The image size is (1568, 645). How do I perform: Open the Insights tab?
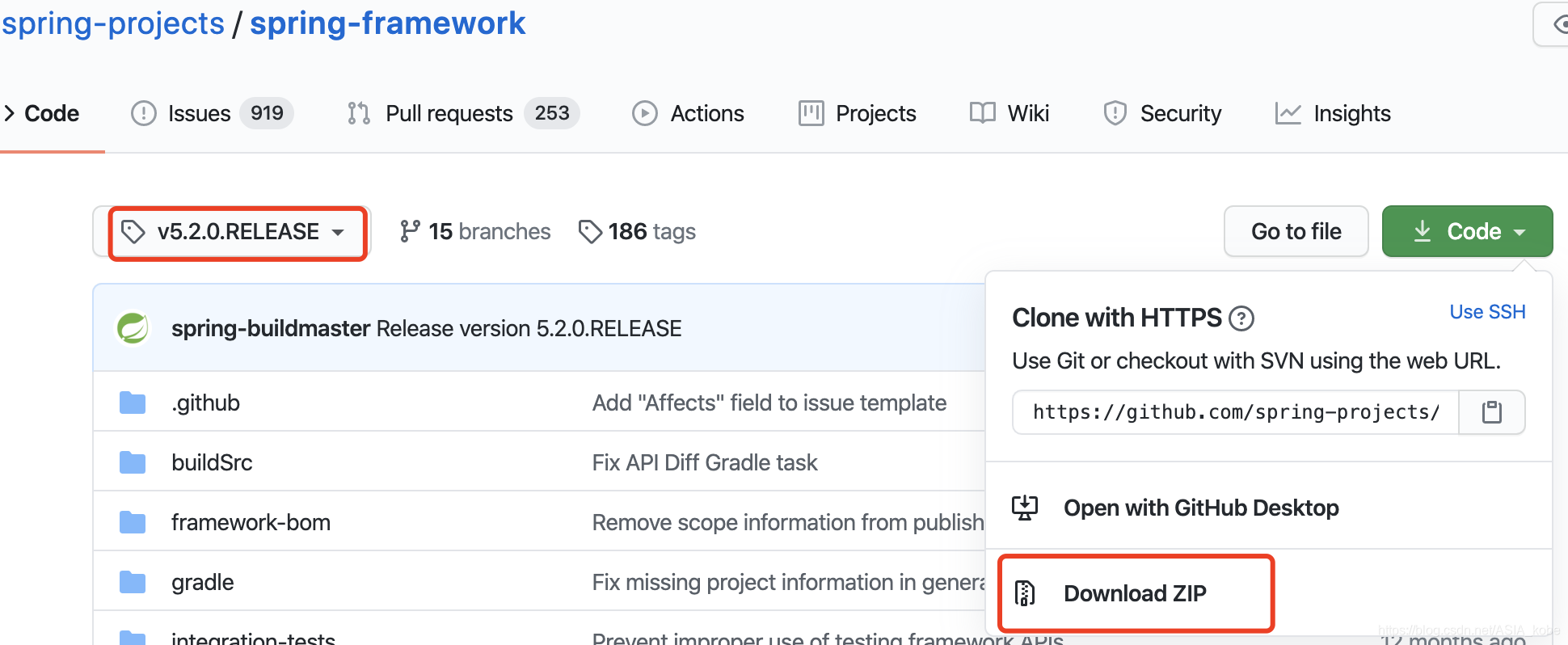click(1332, 113)
